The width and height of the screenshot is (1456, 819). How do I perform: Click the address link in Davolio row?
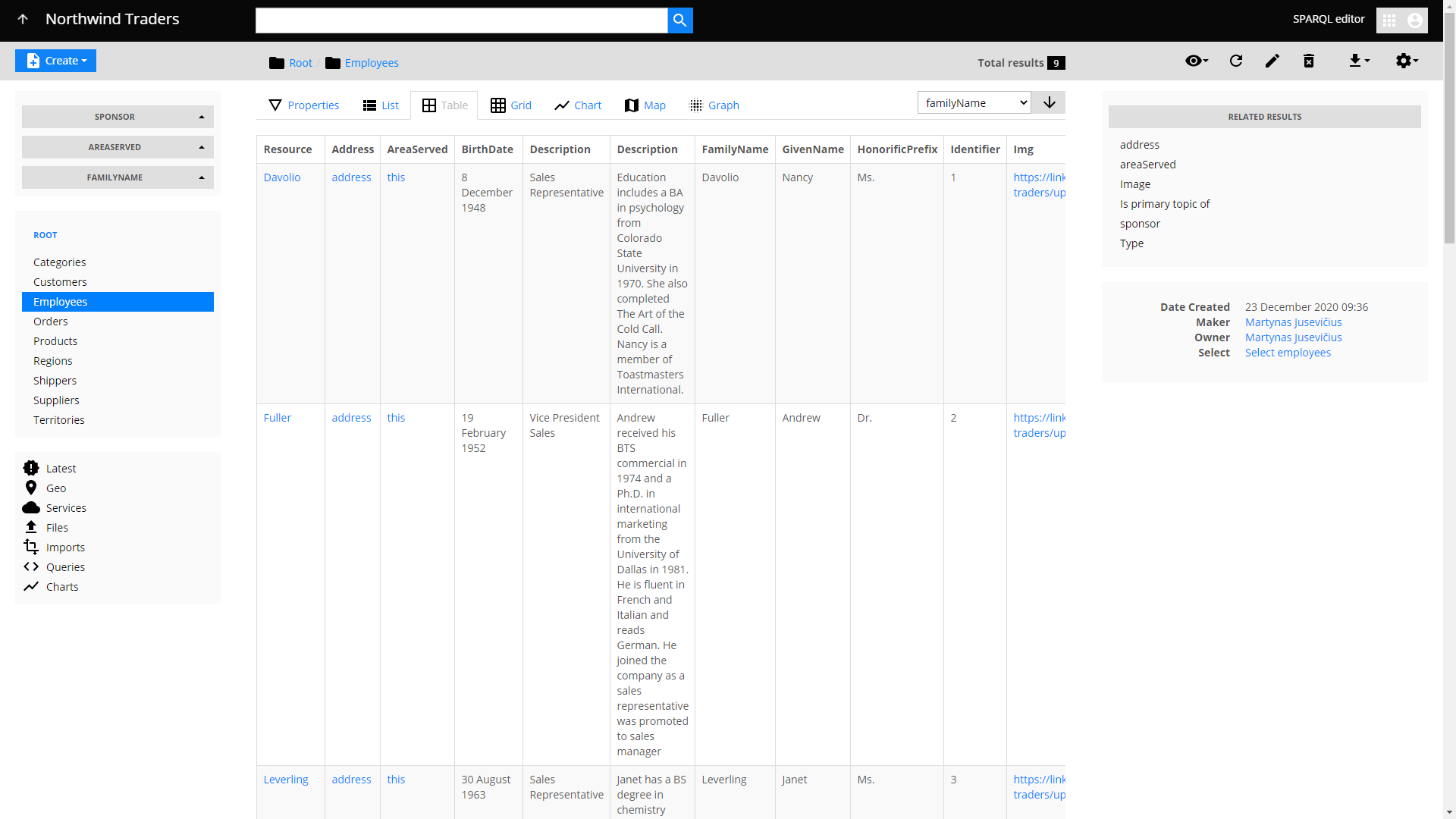click(x=352, y=177)
